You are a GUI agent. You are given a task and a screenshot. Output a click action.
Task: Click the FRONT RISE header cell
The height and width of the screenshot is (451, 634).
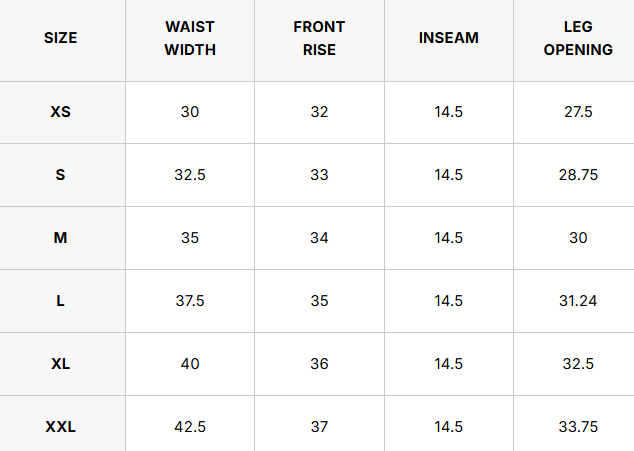tap(319, 39)
